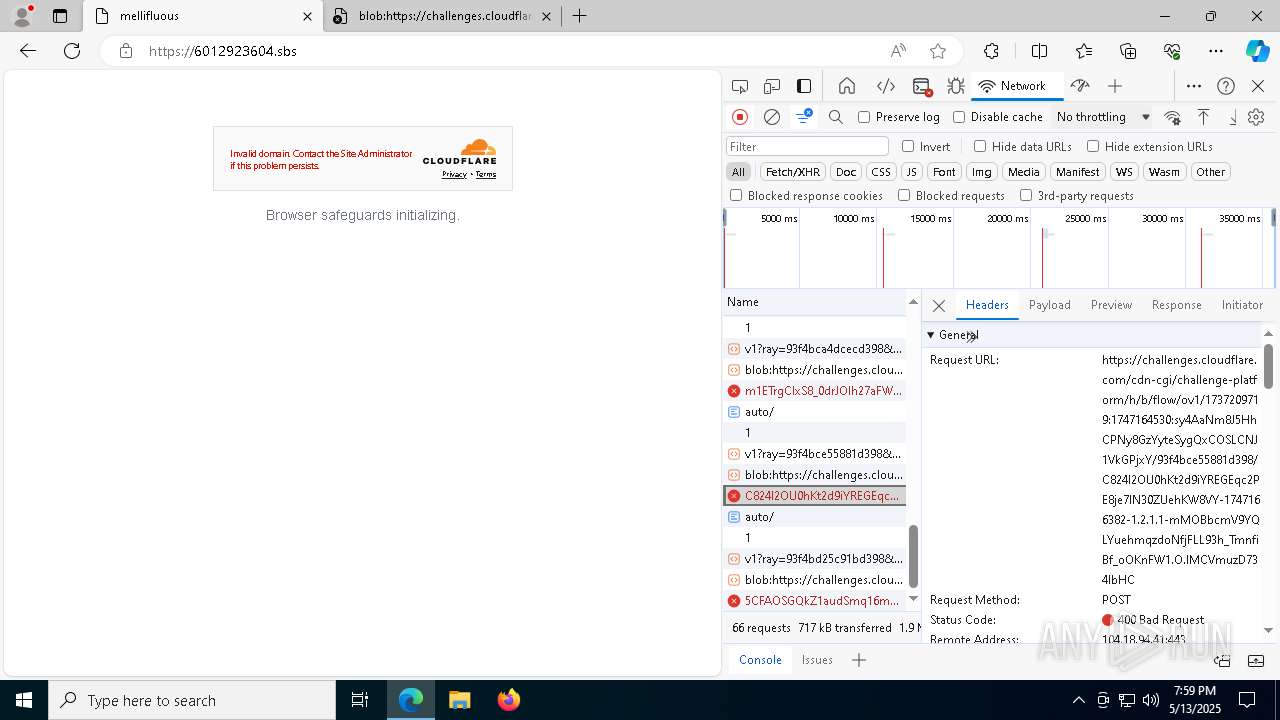The width and height of the screenshot is (1280, 720).
Task: Open Network settings gear icon
Action: pyautogui.click(x=1256, y=117)
